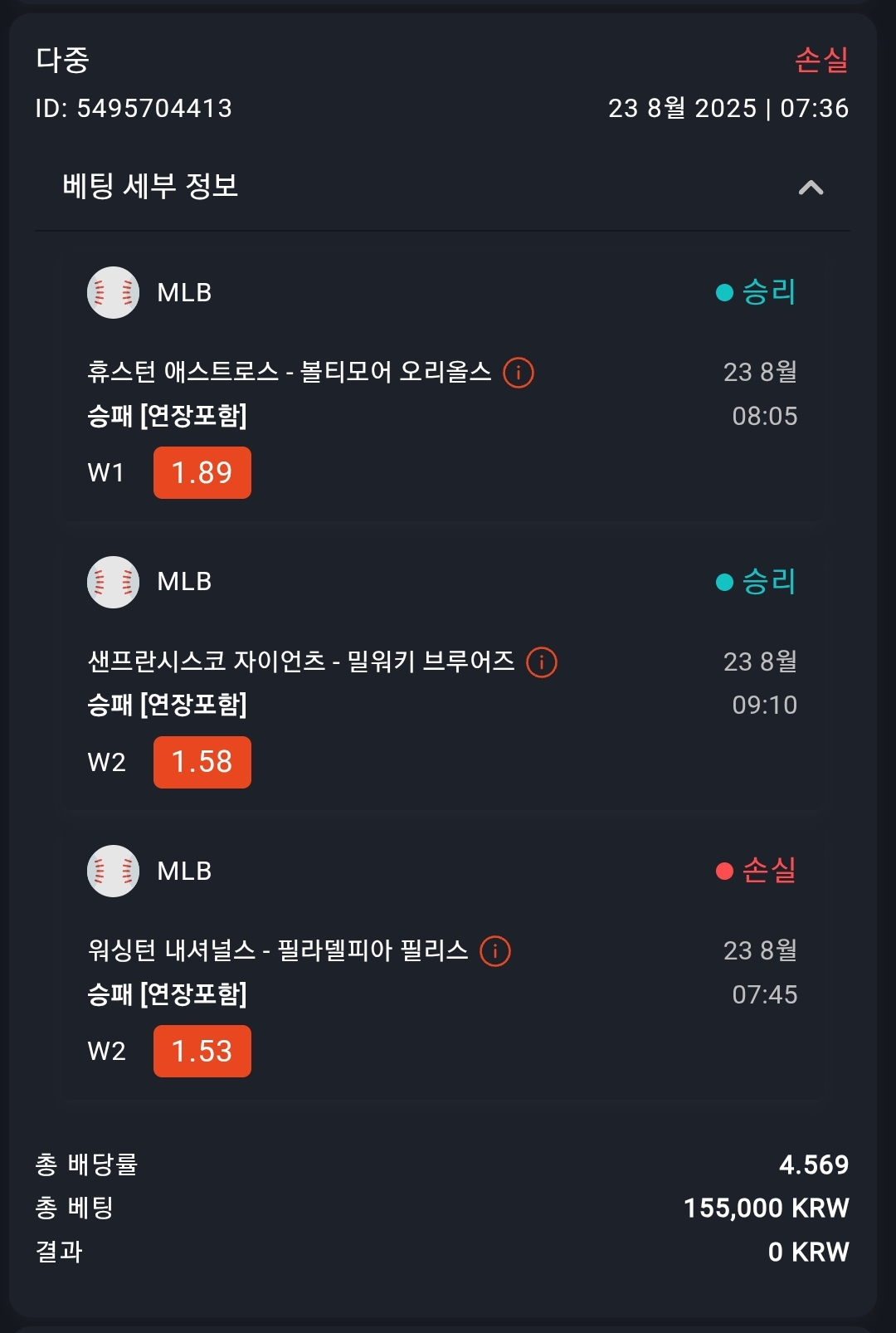The image size is (896, 1333).
Task: Tap baseball icon of the Nationals game
Action: (x=113, y=871)
